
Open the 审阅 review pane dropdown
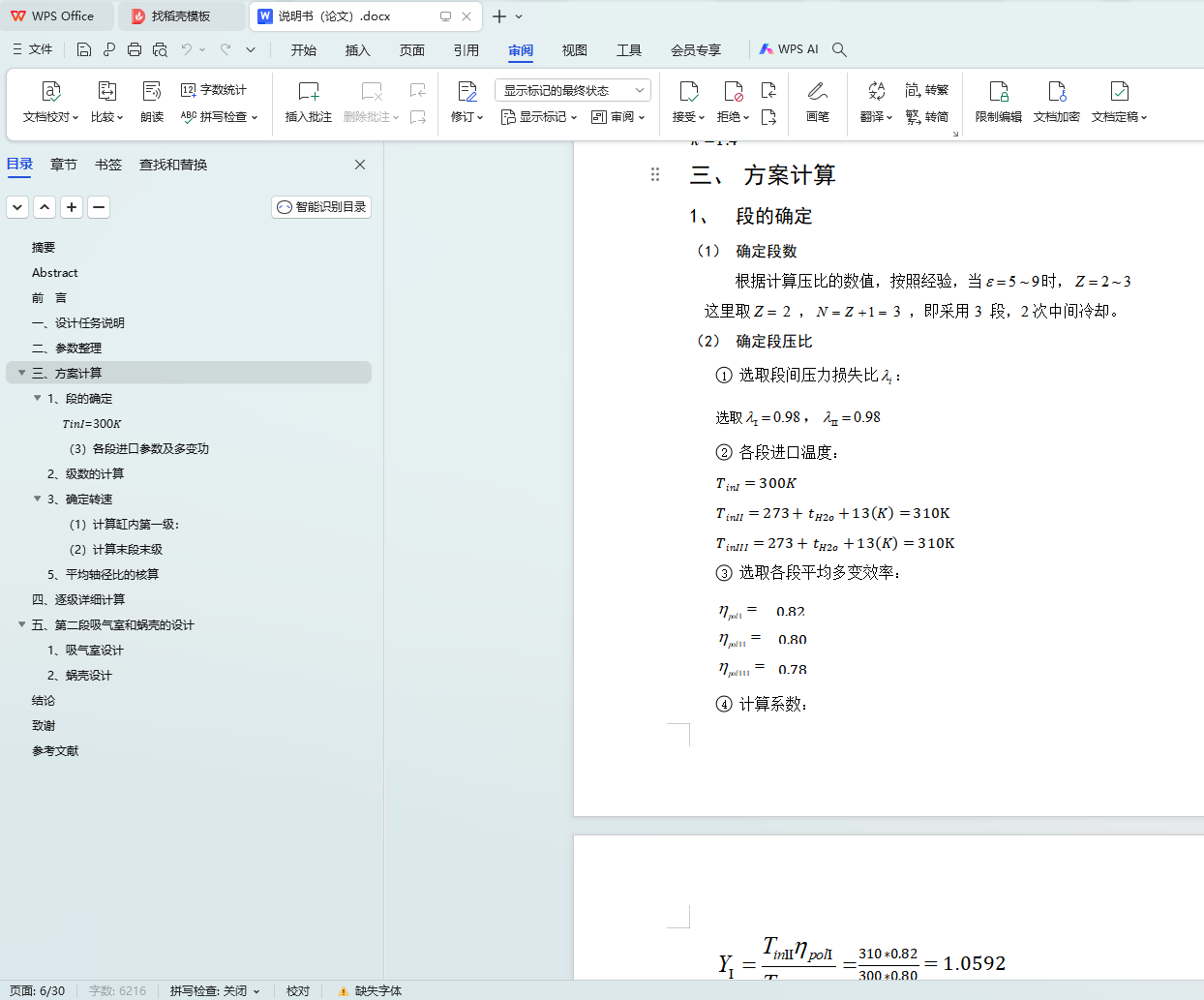click(x=617, y=117)
